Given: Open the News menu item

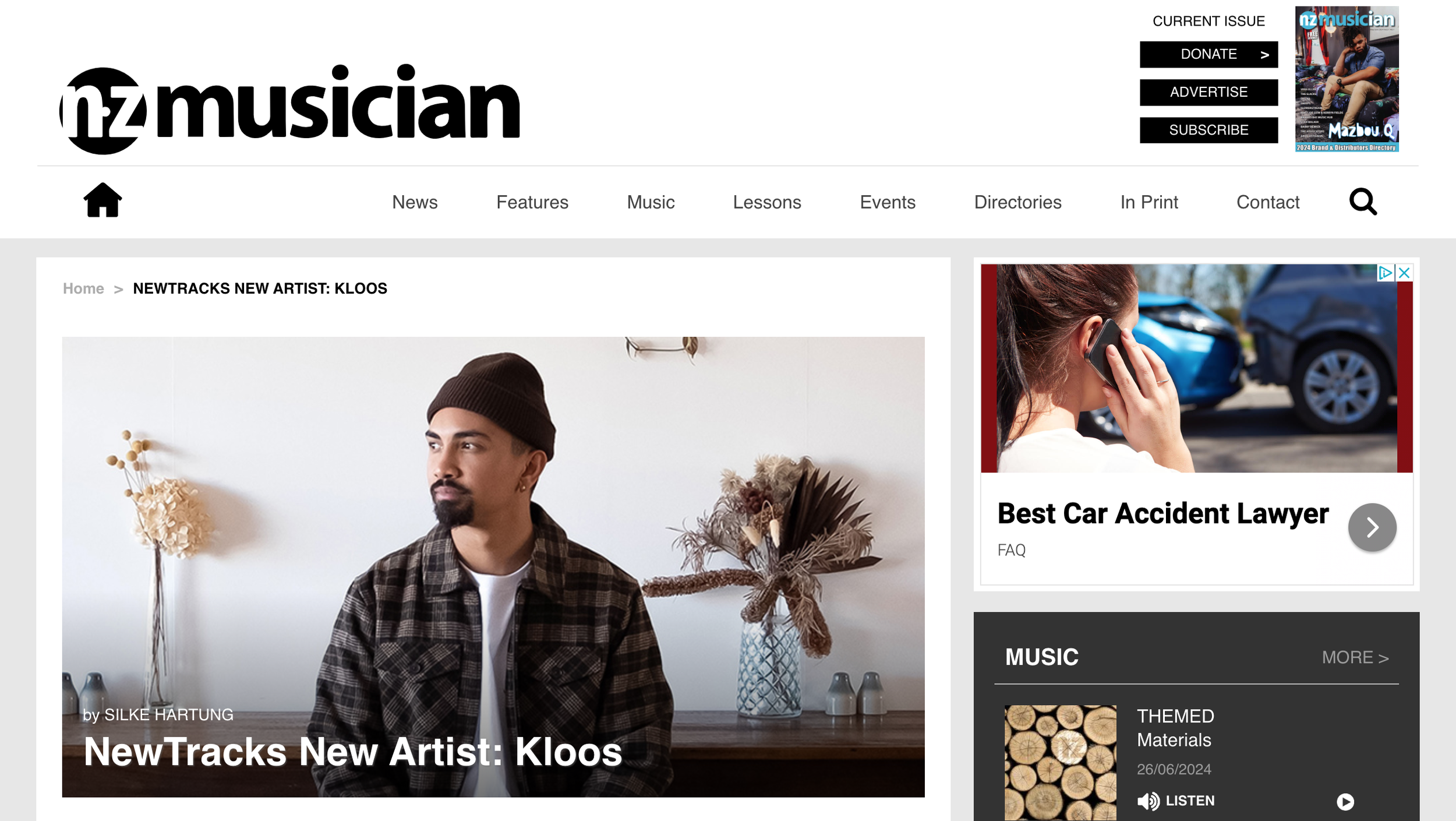Looking at the screenshot, I should click(x=415, y=202).
